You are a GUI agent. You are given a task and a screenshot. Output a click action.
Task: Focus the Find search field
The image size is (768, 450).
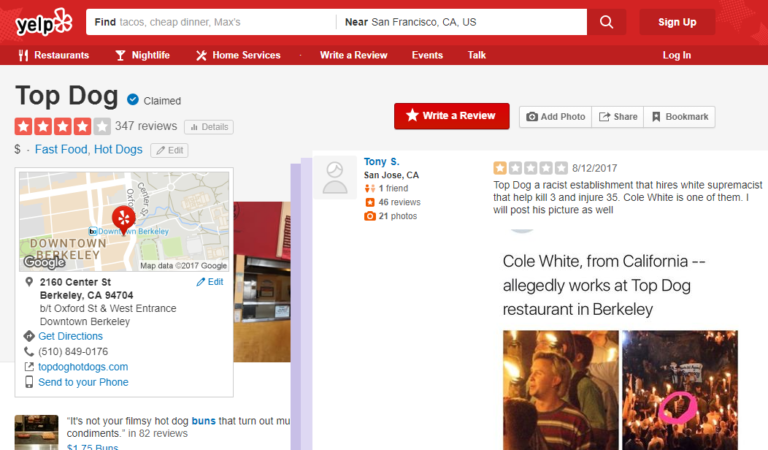pyautogui.click(x=211, y=22)
